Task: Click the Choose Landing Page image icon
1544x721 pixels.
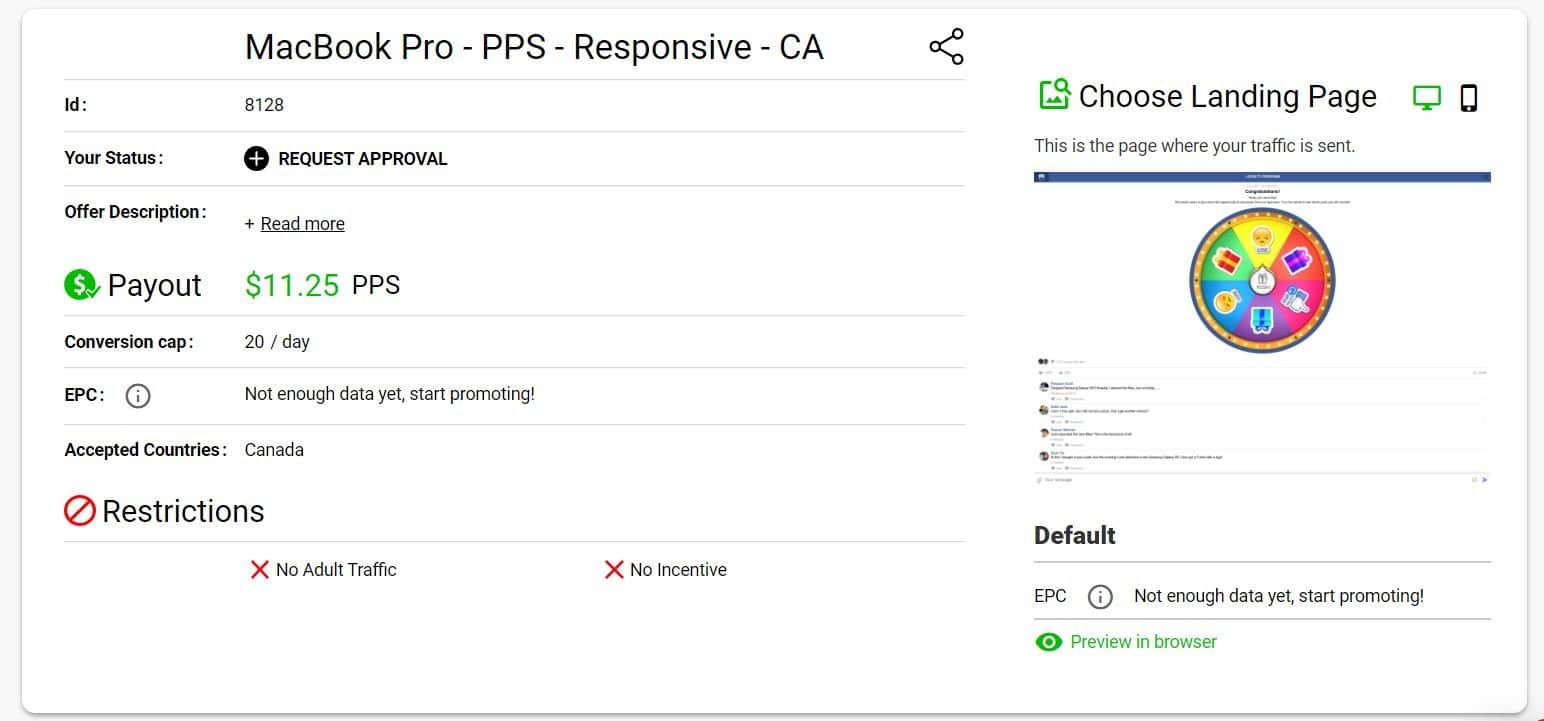Action: [1055, 95]
